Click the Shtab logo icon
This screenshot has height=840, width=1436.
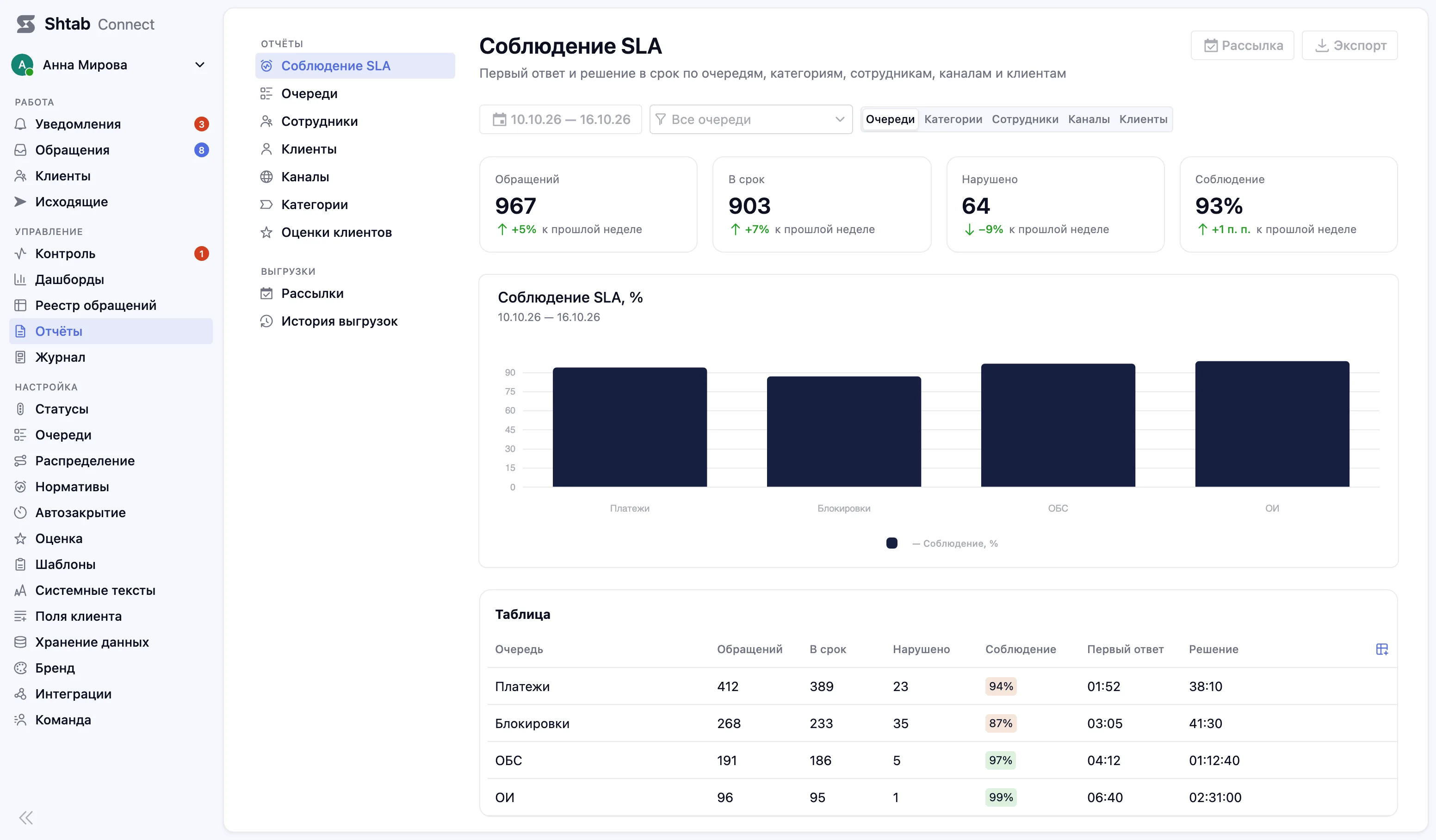25,24
